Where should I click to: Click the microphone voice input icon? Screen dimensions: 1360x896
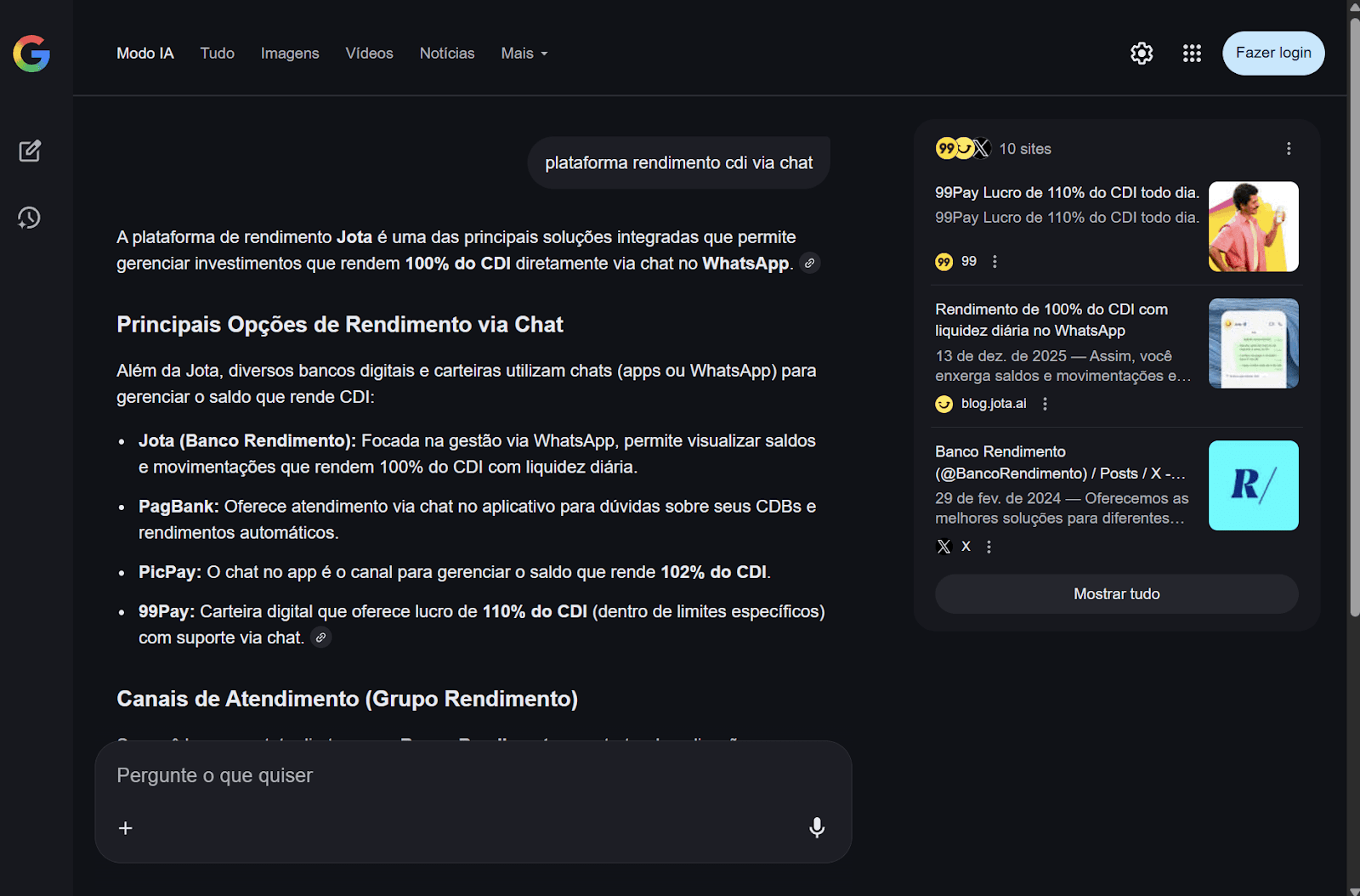pos(817,828)
